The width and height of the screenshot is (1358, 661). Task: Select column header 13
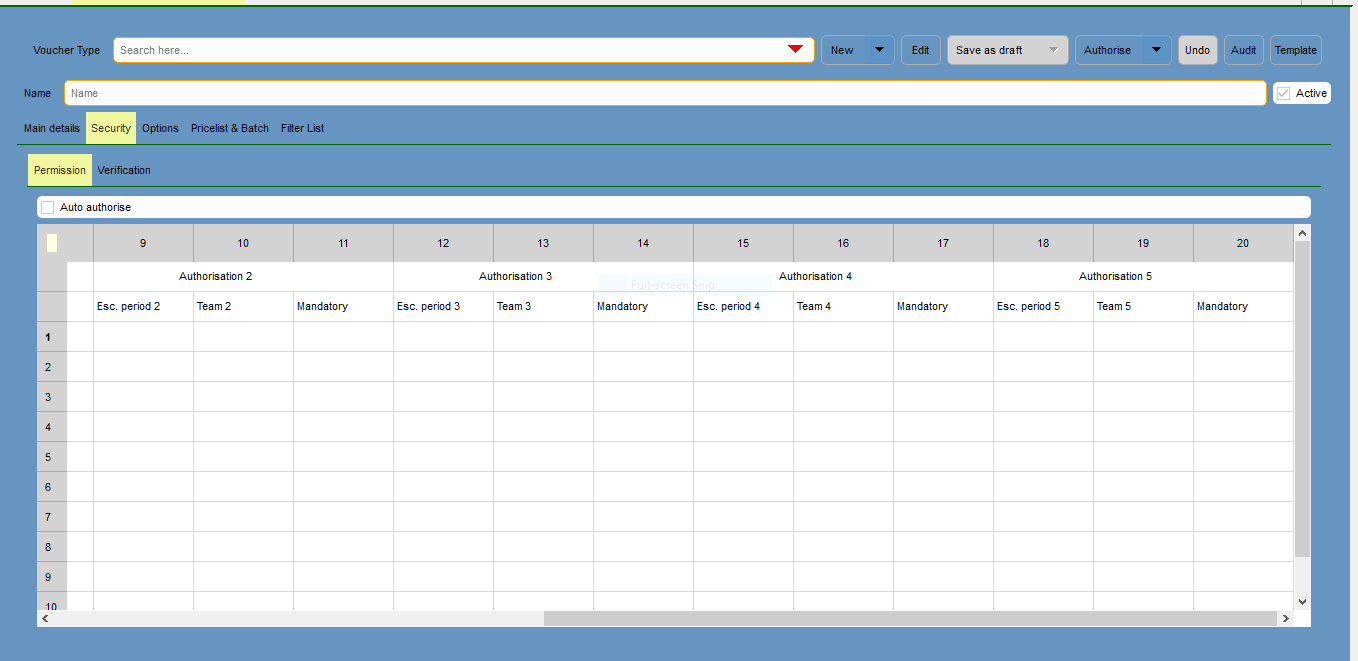pos(543,243)
